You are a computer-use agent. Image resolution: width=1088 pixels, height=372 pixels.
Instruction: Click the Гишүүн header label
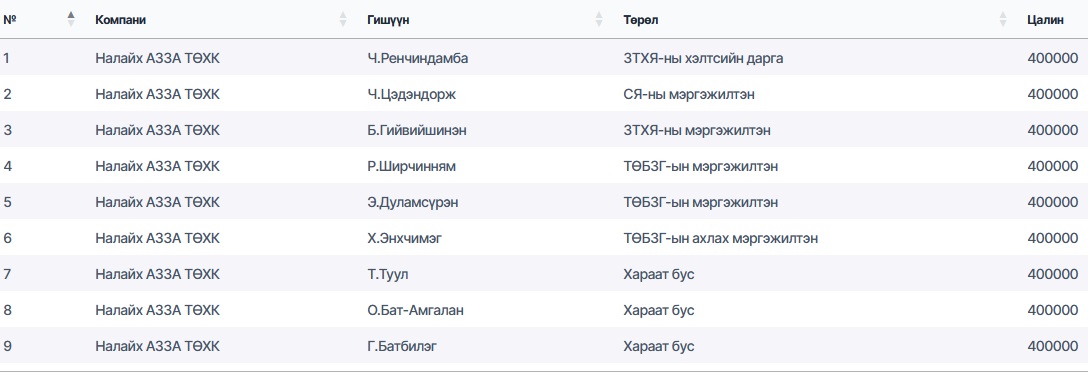click(388, 20)
